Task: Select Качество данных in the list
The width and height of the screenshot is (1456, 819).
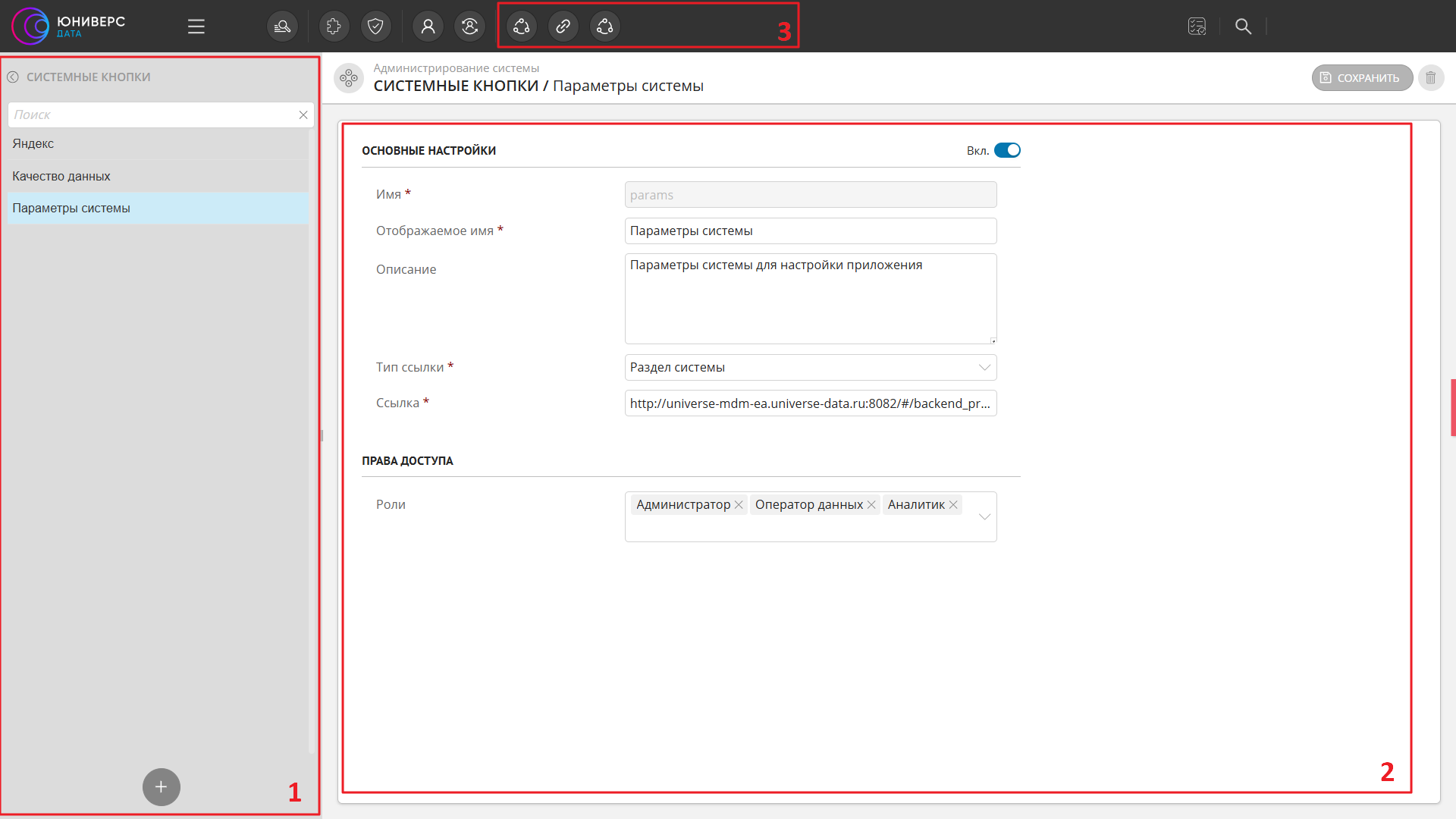Action: click(61, 176)
